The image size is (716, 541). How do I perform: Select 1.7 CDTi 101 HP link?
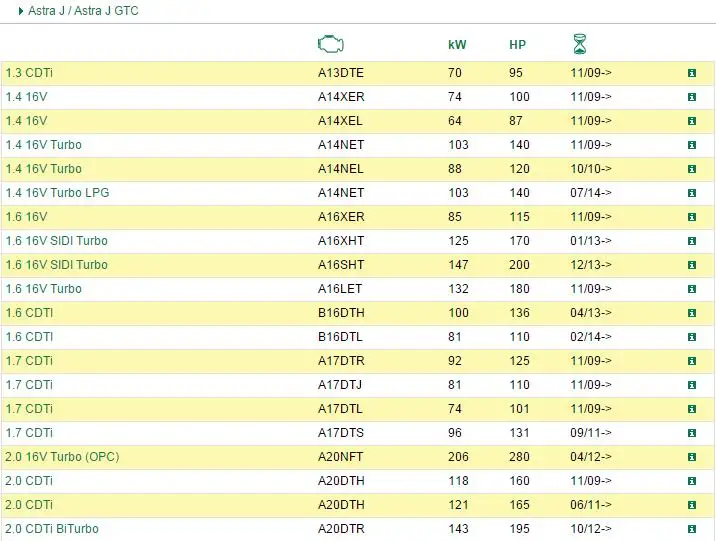[29, 409]
